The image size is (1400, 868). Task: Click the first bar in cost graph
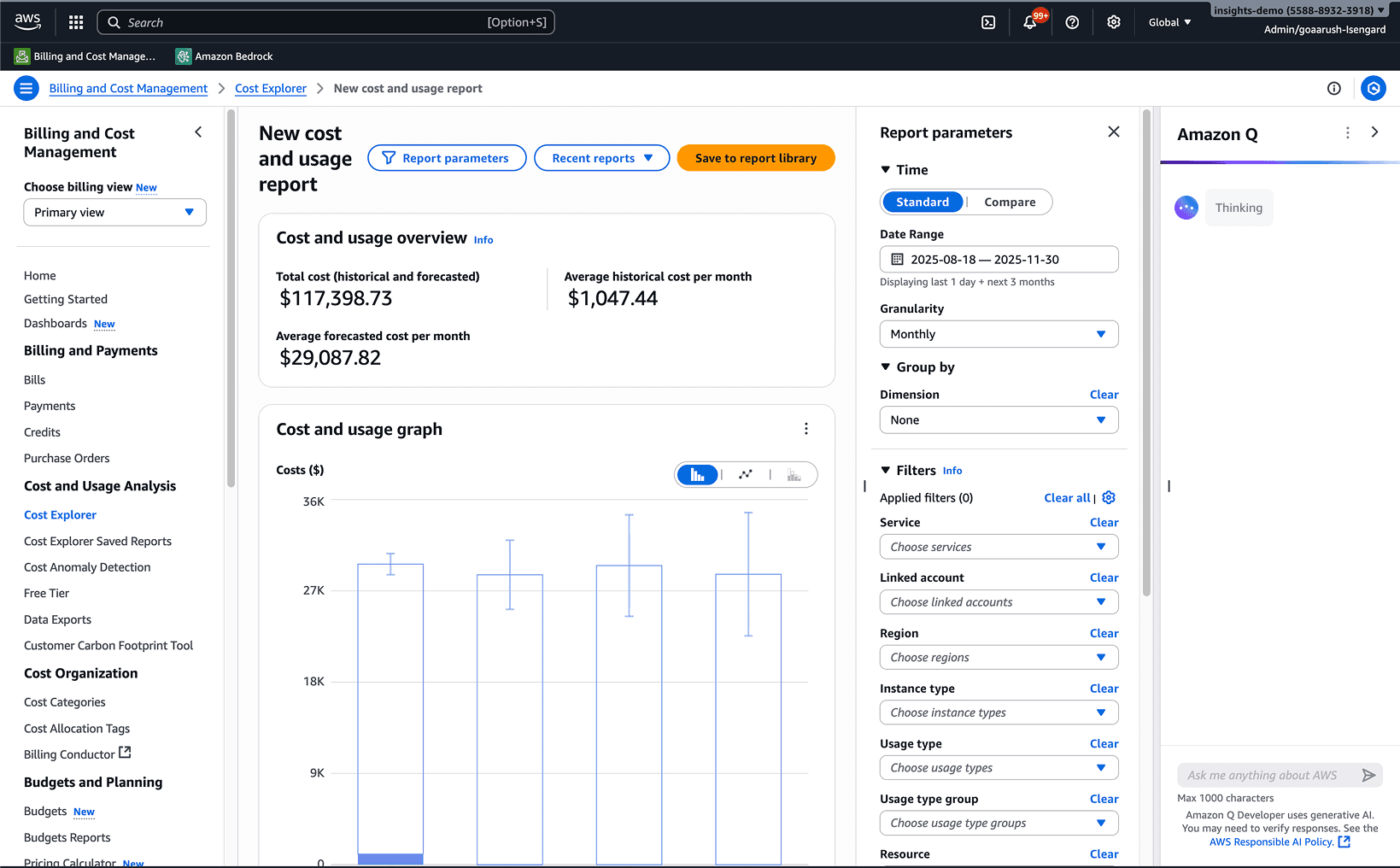[x=390, y=714]
